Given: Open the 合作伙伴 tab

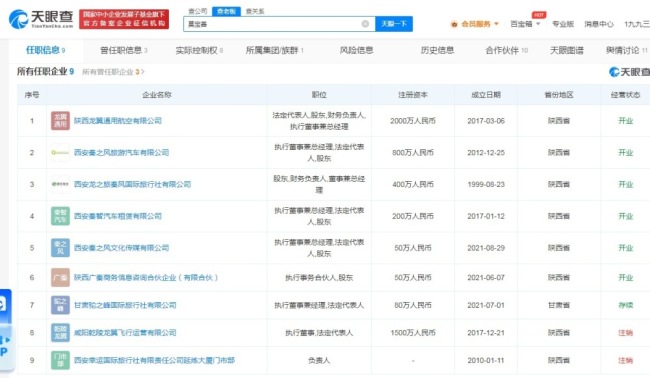Looking at the screenshot, I should [507, 50].
